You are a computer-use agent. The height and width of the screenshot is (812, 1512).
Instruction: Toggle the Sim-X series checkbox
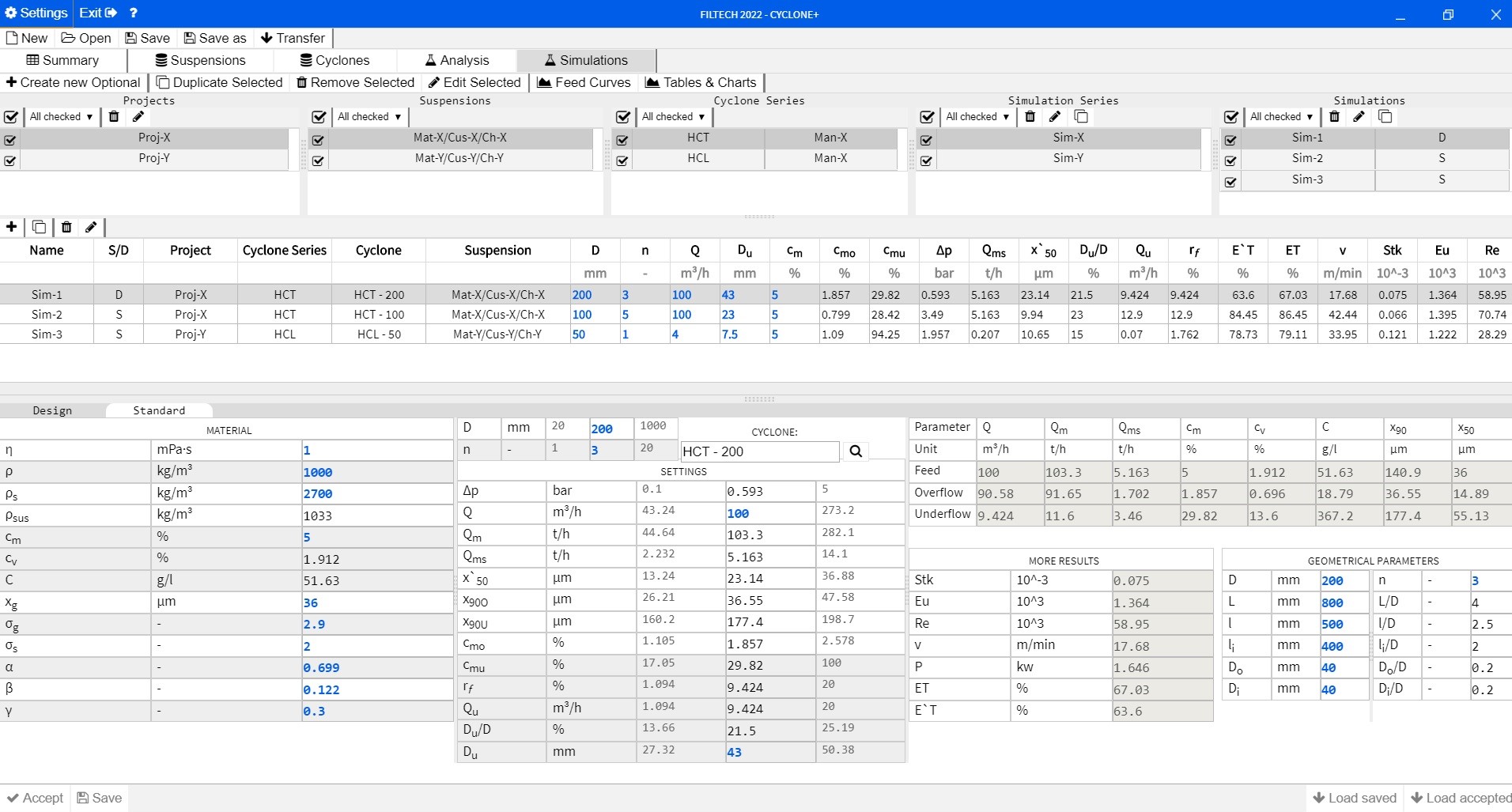point(926,140)
